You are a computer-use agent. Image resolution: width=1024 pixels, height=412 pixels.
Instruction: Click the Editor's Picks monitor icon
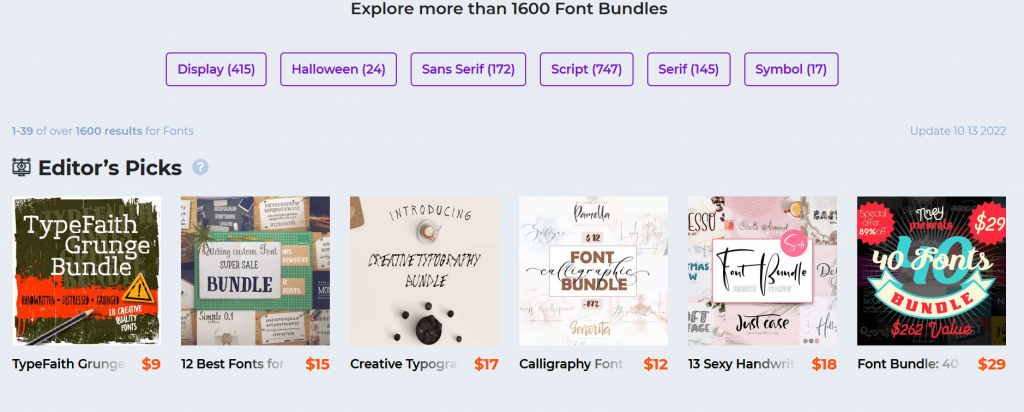pyautogui.click(x=22, y=168)
